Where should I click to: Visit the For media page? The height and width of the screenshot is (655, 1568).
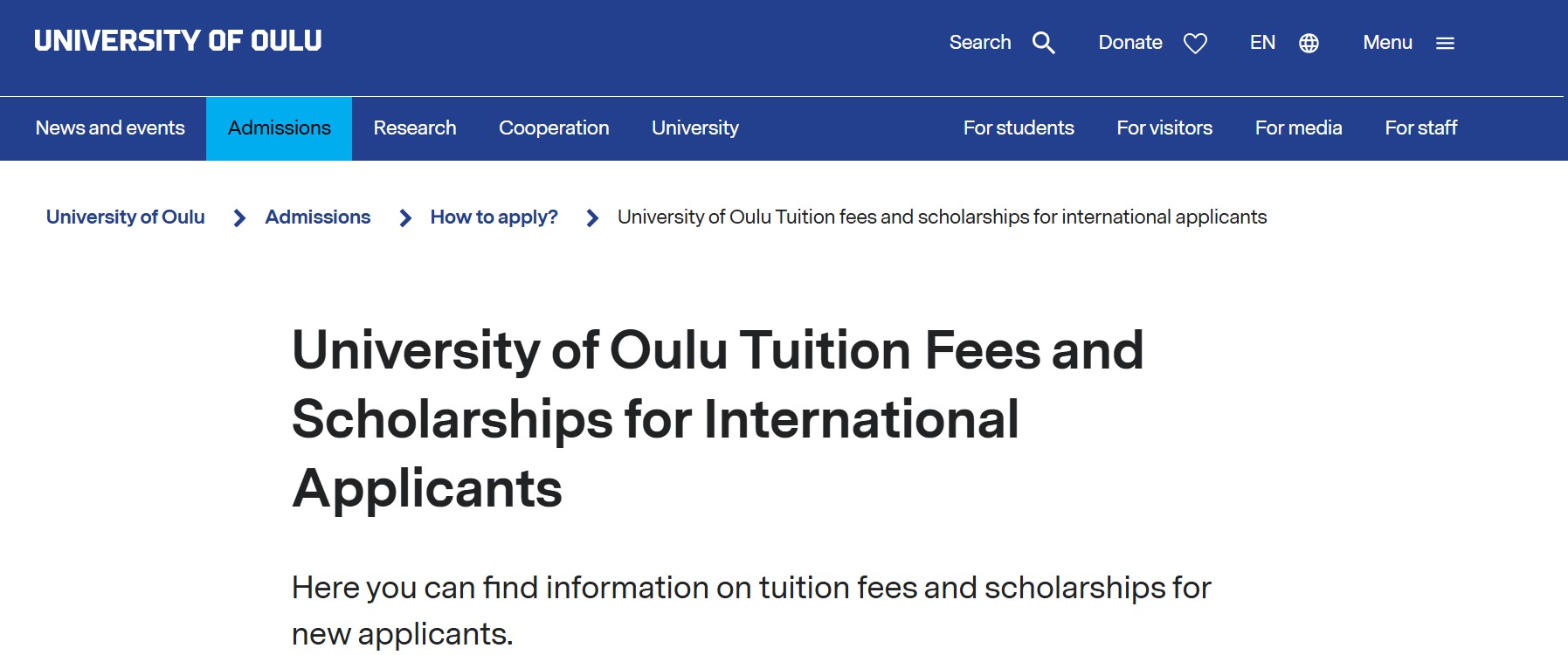(x=1298, y=128)
